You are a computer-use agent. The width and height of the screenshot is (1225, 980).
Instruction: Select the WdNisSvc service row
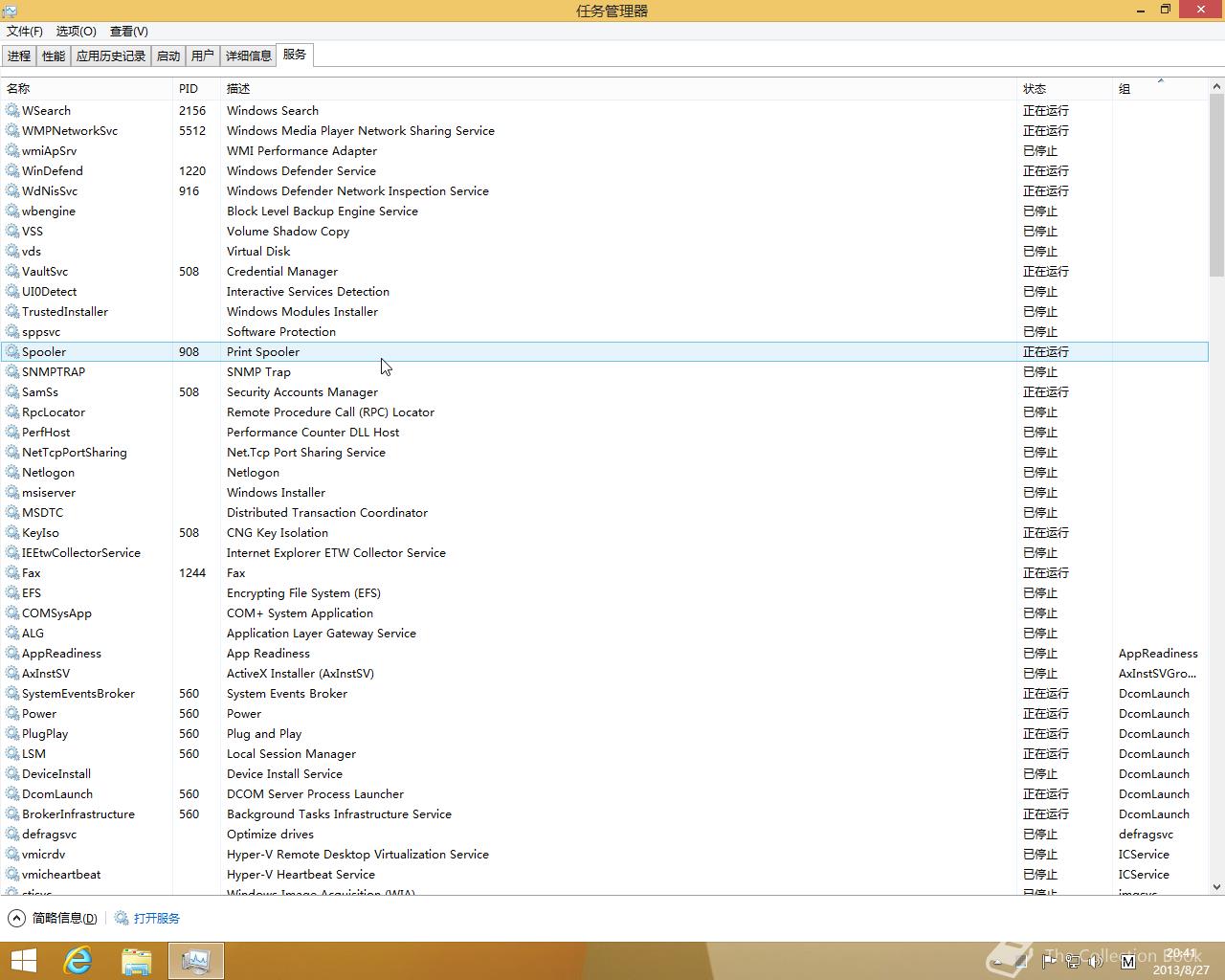pyautogui.click(x=604, y=191)
